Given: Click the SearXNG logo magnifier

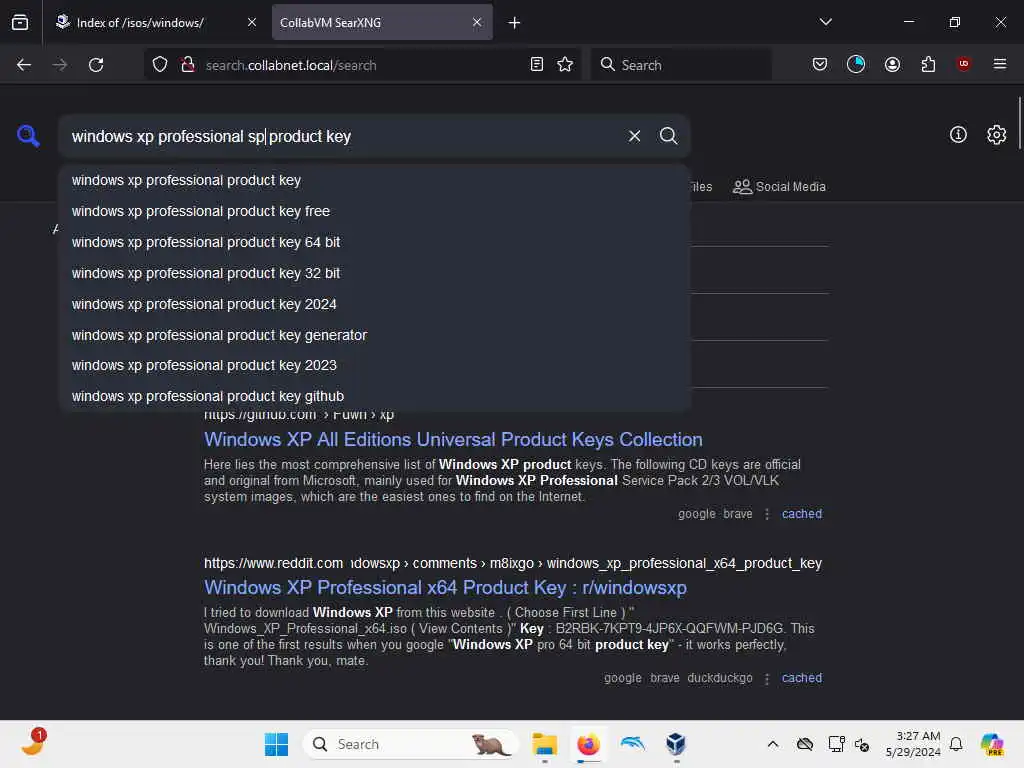Looking at the screenshot, I should click(x=28, y=136).
